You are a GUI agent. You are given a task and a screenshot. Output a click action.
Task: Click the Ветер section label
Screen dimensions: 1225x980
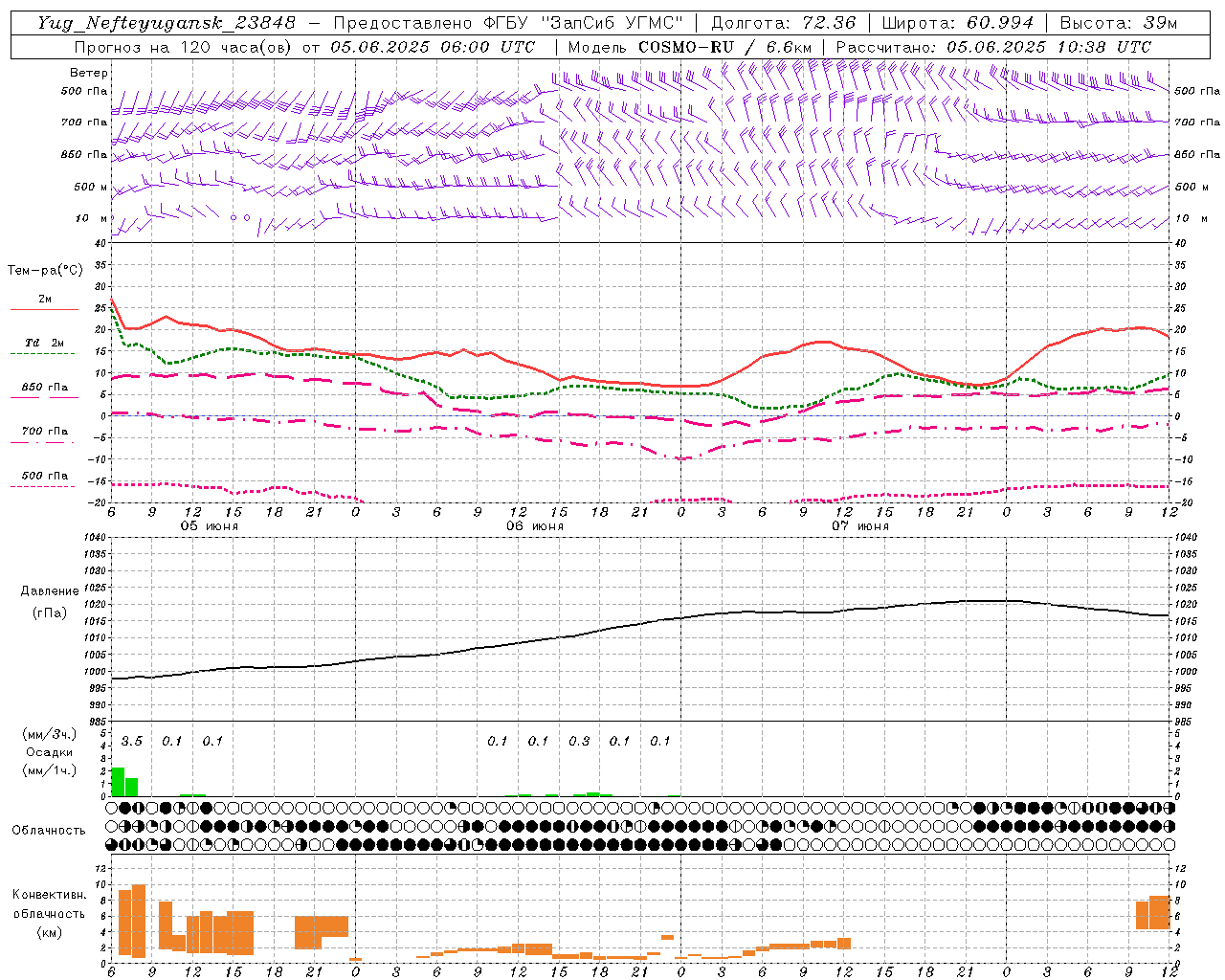pos(89,73)
